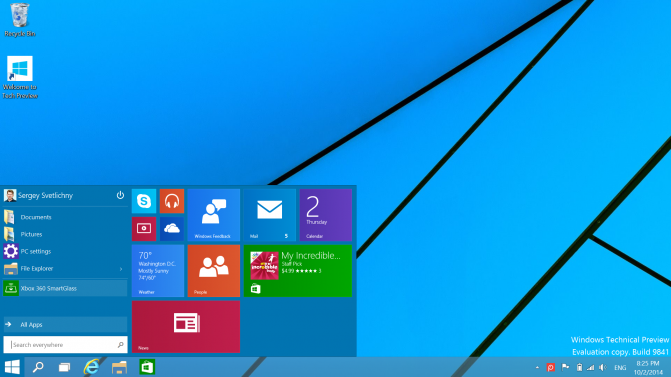This screenshot has width=671, height=377.
Task: Open the red Video tile
Action: [x=144, y=229]
